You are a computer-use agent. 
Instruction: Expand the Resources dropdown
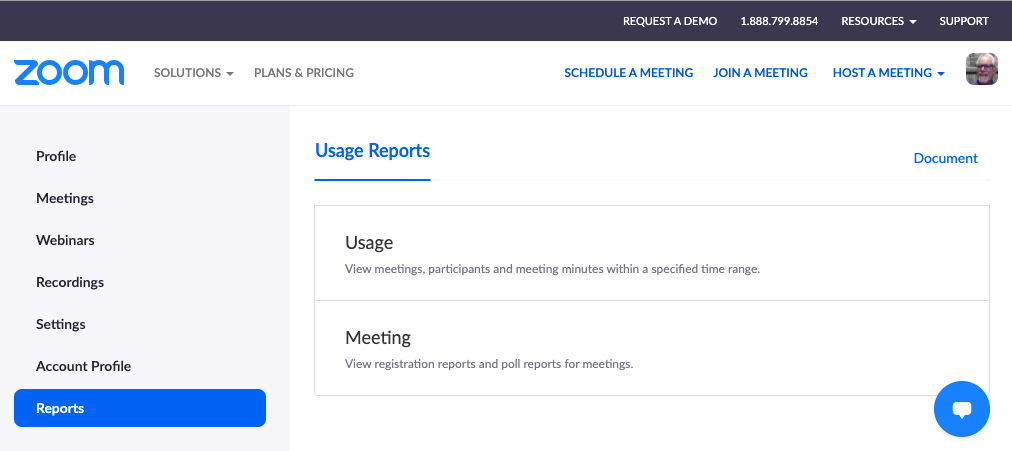click(x=878, y=21)
